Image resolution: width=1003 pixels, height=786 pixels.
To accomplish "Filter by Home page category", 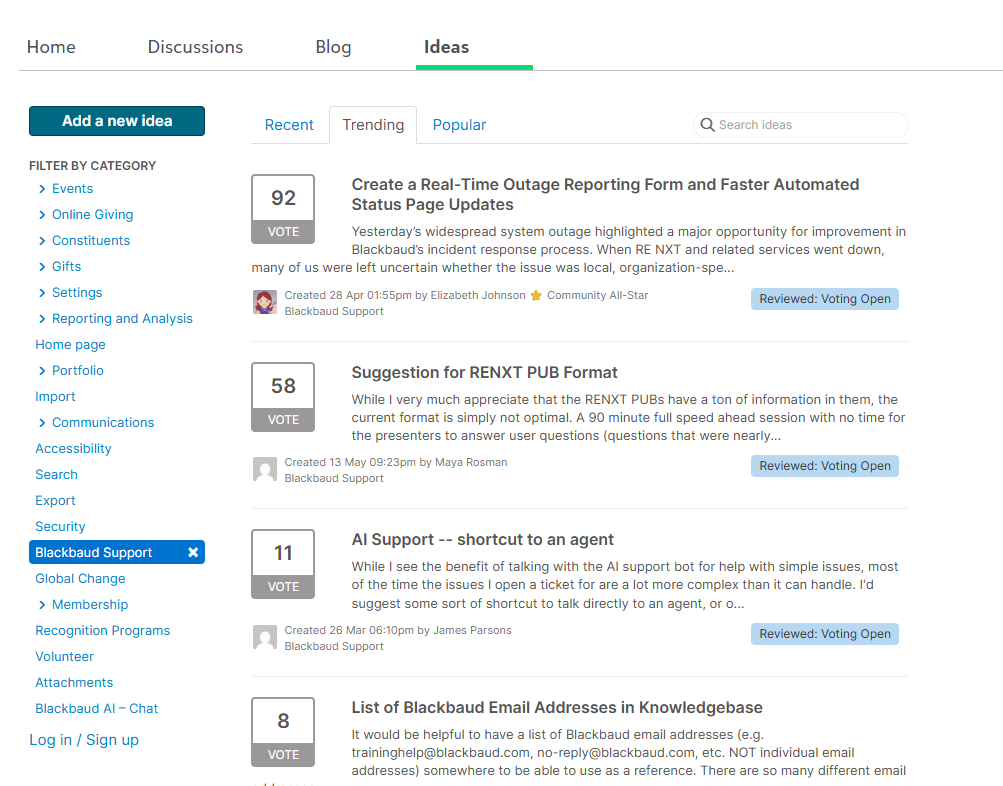I will coord(70,345).
